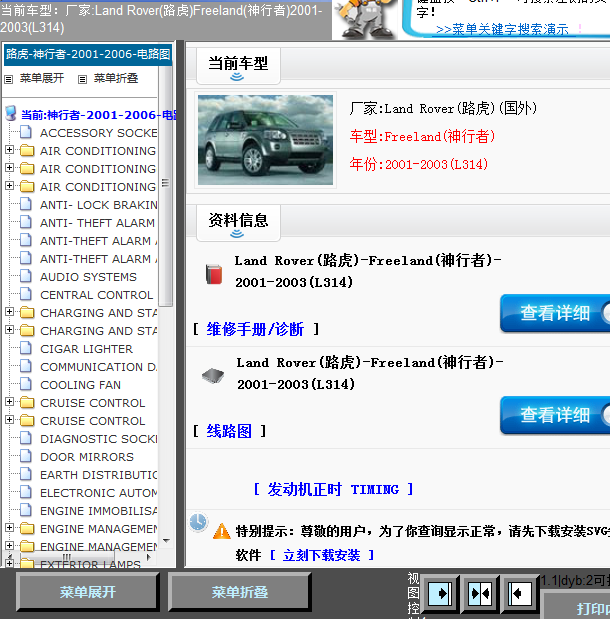Click the document icon for DIAGNOSTIC SOCKET
610x619 pixels.
26,439
